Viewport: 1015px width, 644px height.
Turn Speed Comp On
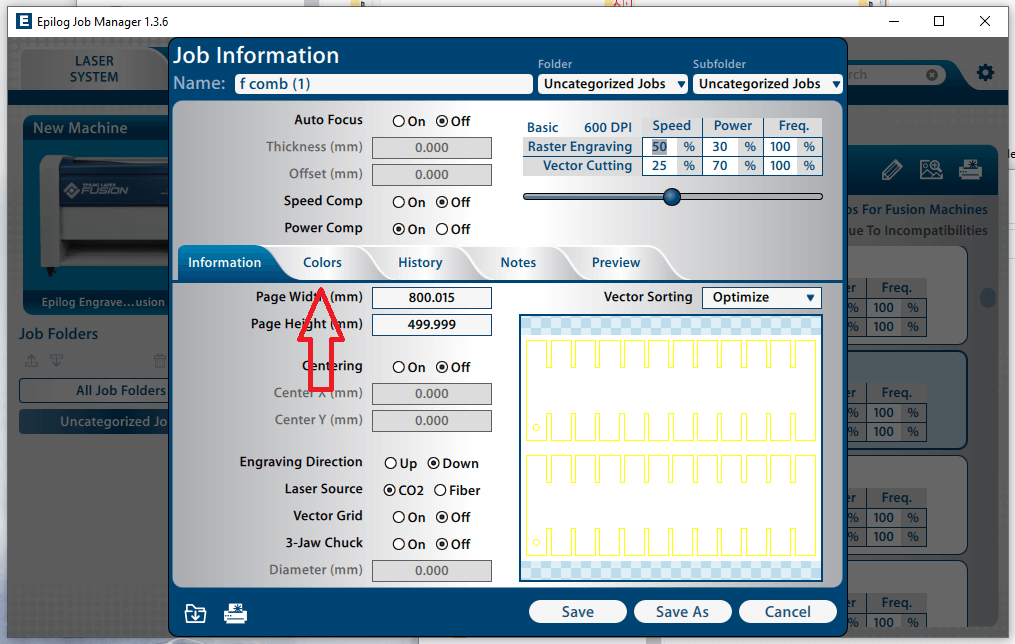pyautogui.click(x=399, y=202)
